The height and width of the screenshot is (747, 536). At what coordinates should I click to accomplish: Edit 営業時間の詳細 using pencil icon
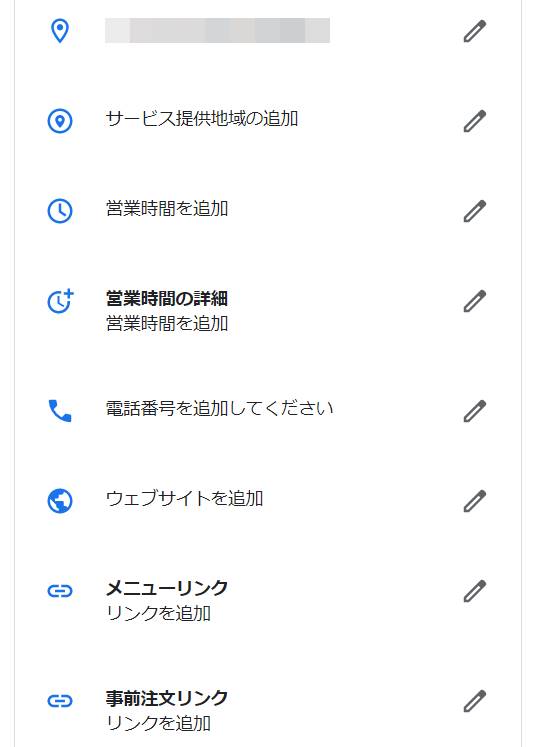(475, 301)
